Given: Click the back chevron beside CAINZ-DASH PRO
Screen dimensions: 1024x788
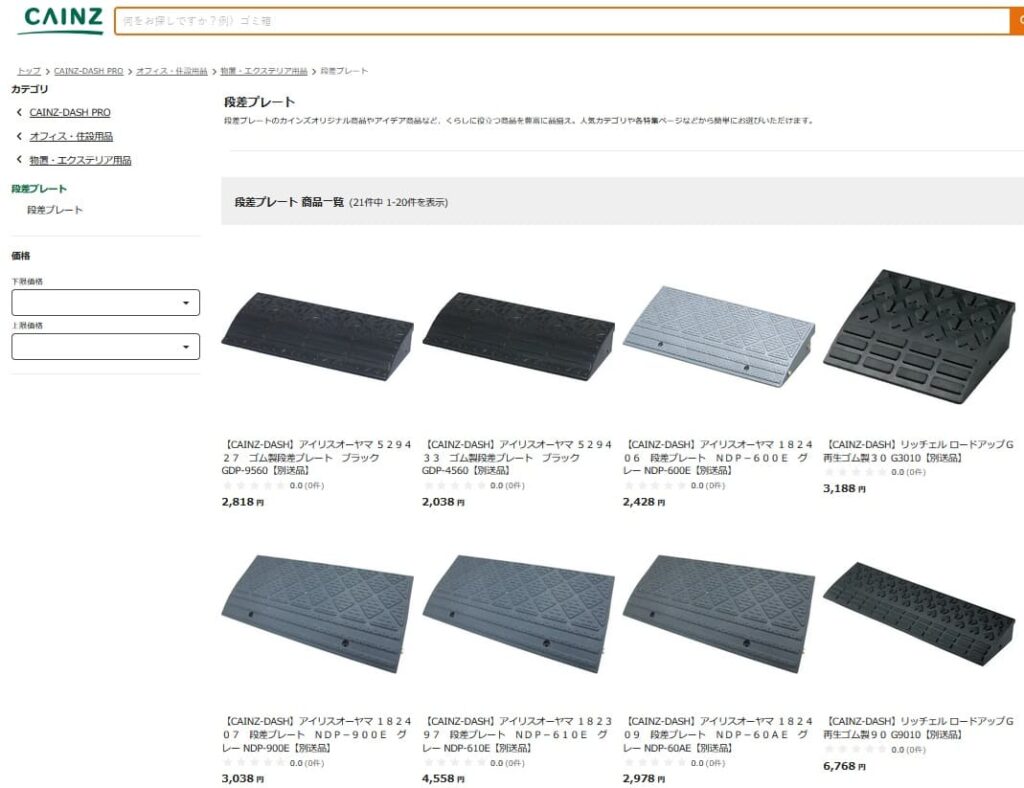Looking at the screenshot, I should (x=19, y=112).
